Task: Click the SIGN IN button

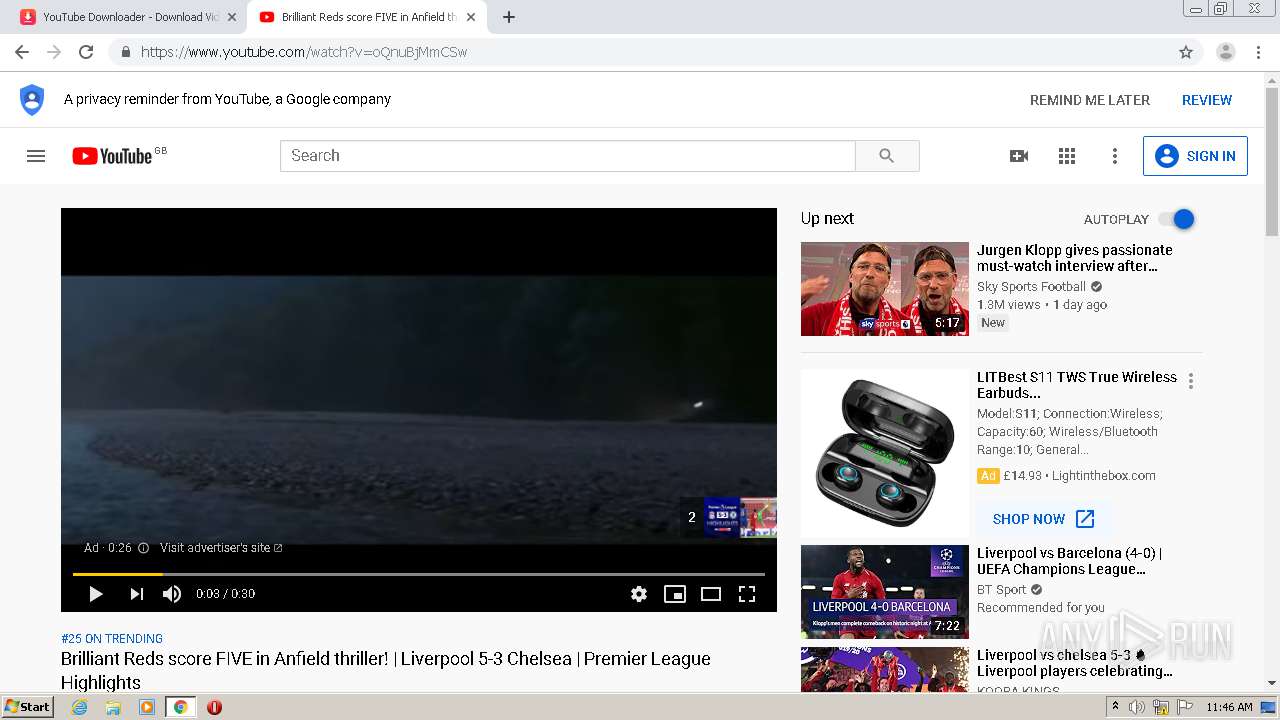Action: 1195,156
